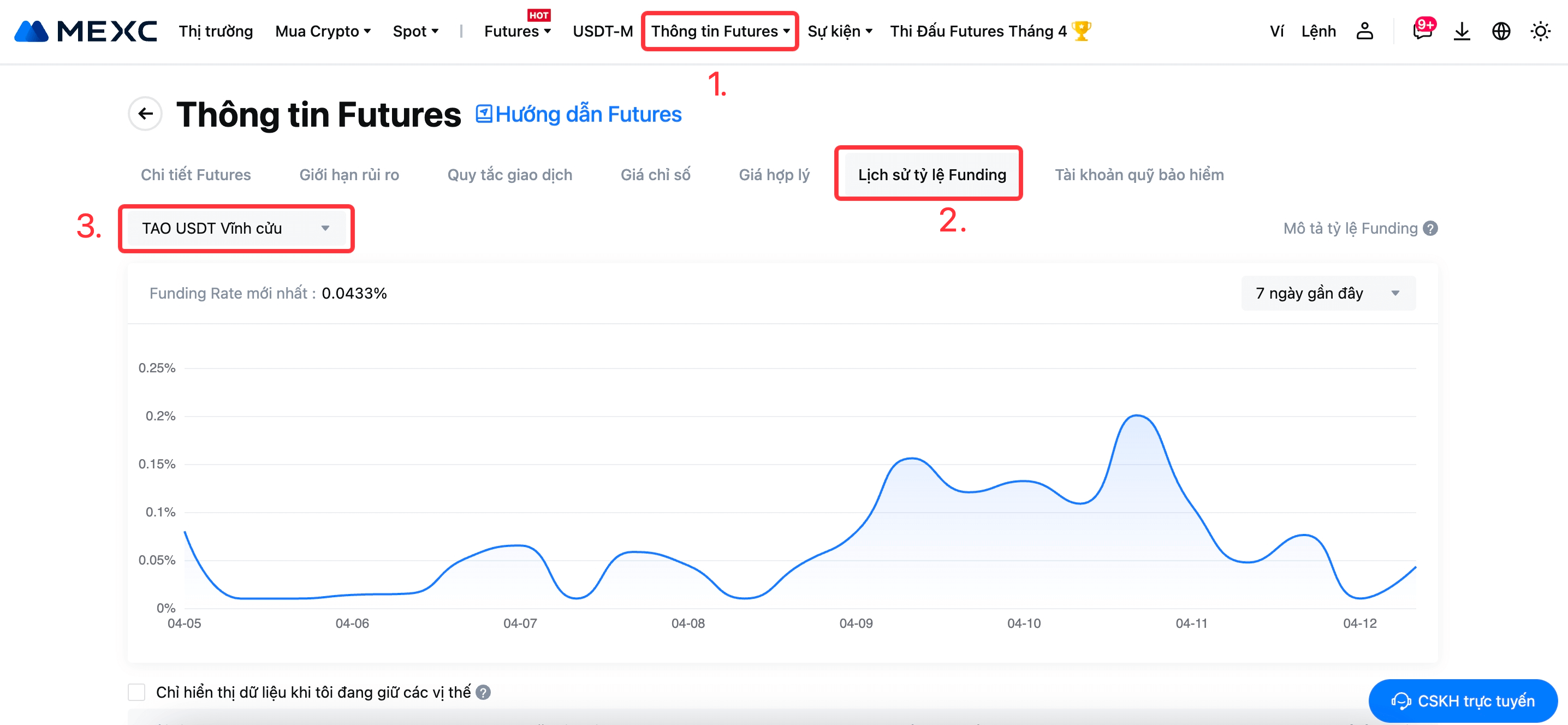Click help icon beside positions checkbox text

point(483,692)
